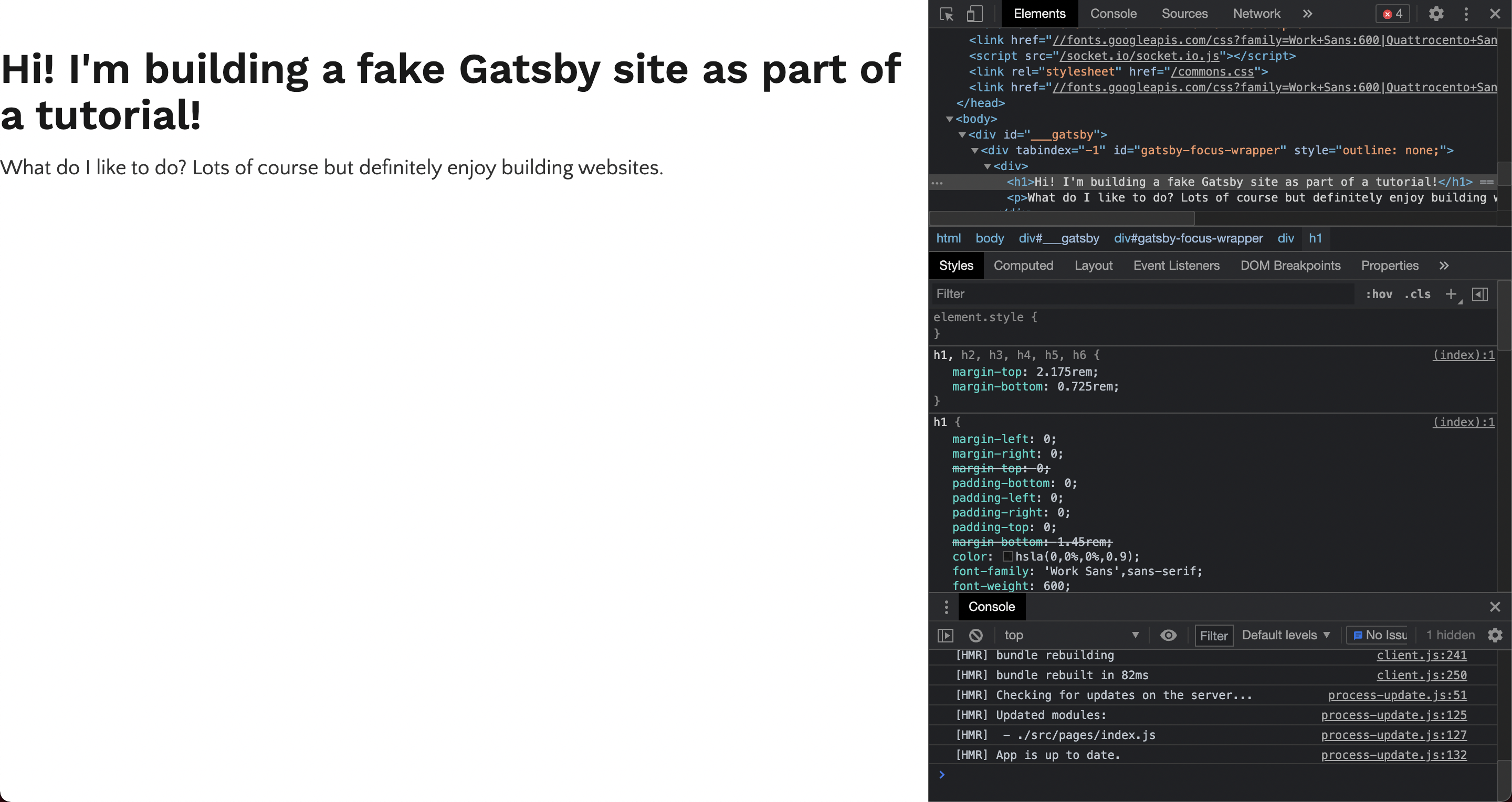Open the Network panel
This screenshot has width=1512, height=802.
(x=1256, y=14)
